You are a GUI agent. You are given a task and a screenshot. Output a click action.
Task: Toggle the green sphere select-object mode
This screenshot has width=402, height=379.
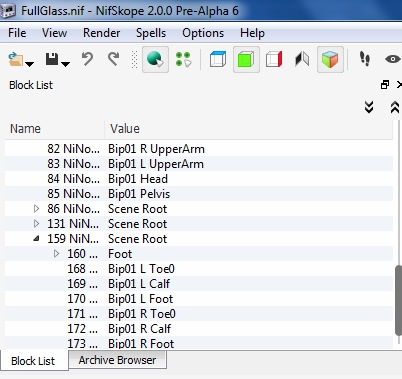coord(155,60)
